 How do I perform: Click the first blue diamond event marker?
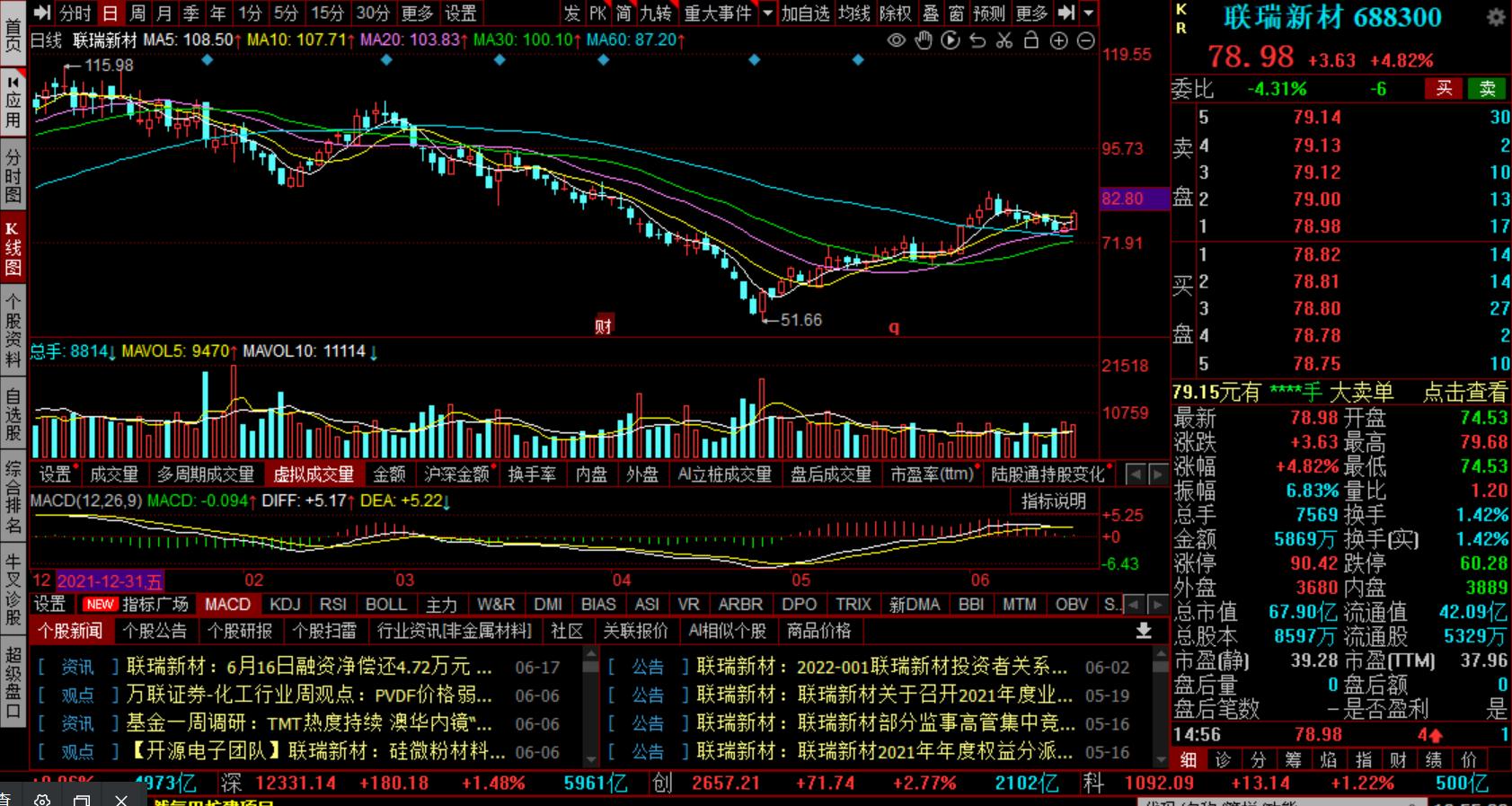click(x=208, y=59)
